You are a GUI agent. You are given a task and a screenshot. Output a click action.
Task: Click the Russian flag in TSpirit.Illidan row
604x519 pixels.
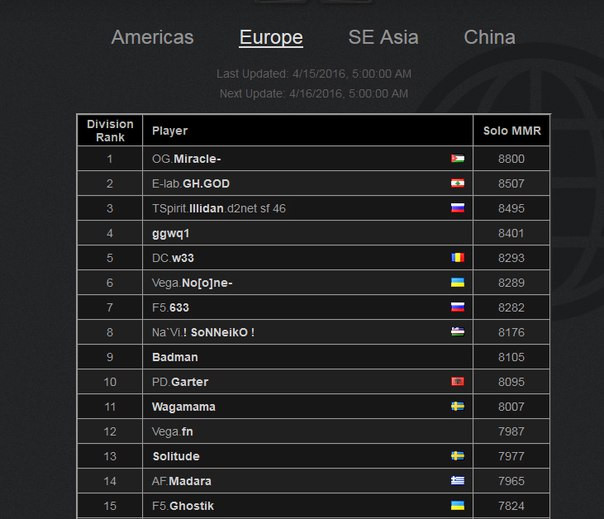point(457,208)
